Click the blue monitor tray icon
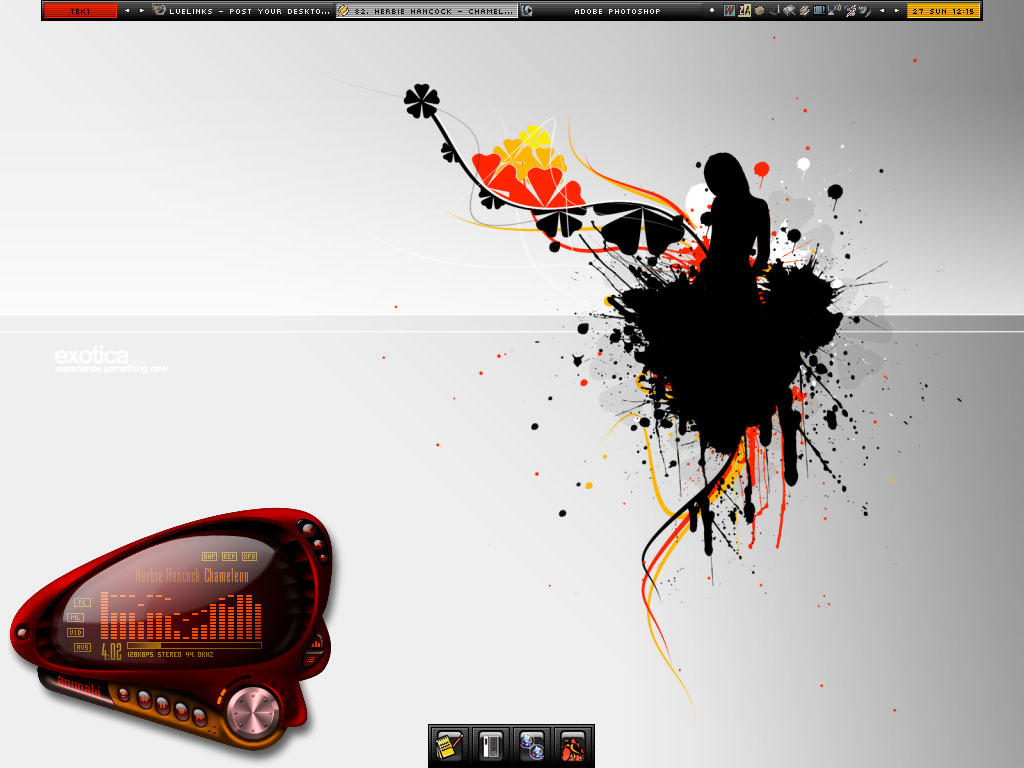This screenshot has width=1024, height=768. [x=819, y=10]
